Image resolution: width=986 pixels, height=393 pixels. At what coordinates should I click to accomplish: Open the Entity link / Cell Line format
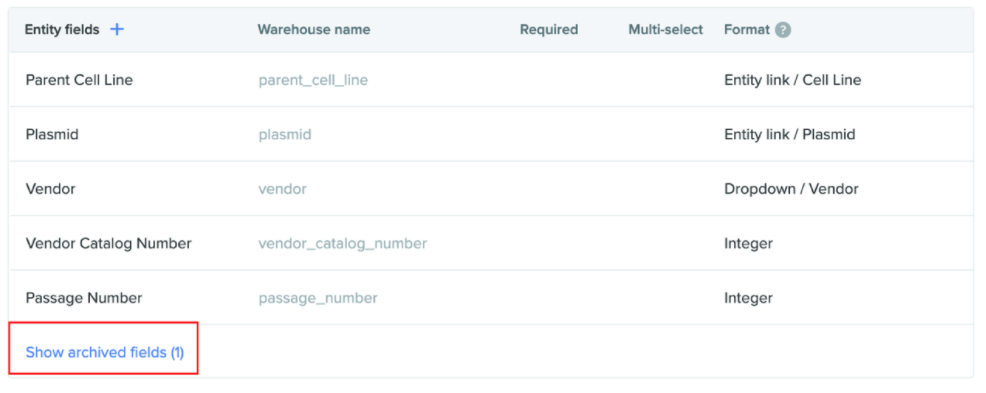pos(792,80)
